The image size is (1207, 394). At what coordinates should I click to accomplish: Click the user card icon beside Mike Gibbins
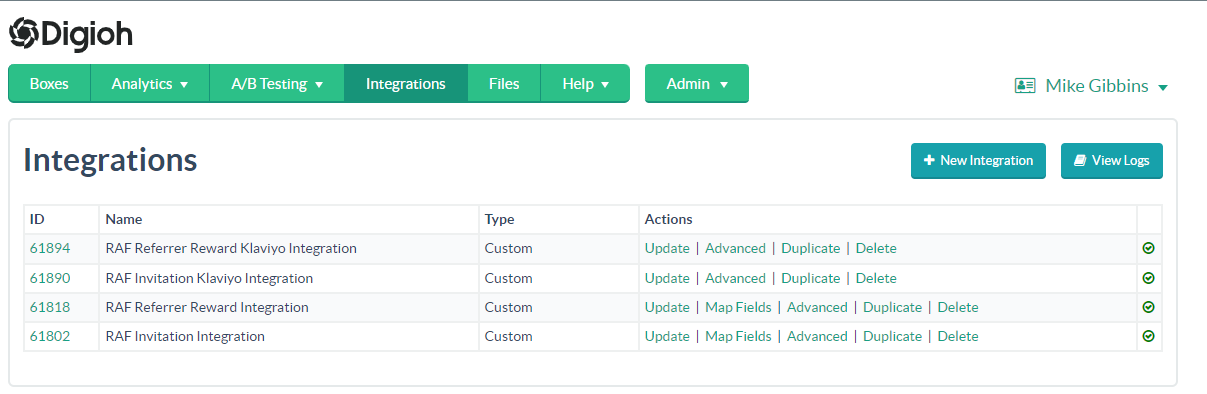point(1025,86)
